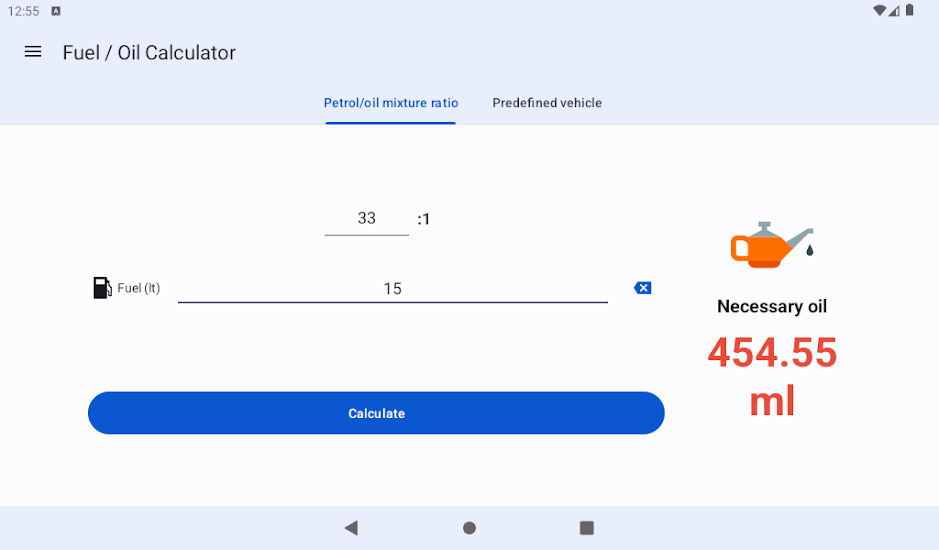Screen dimensions: 939x550
Task: Tap the keyboard notification icon in status bar
Action: point(56,11)
